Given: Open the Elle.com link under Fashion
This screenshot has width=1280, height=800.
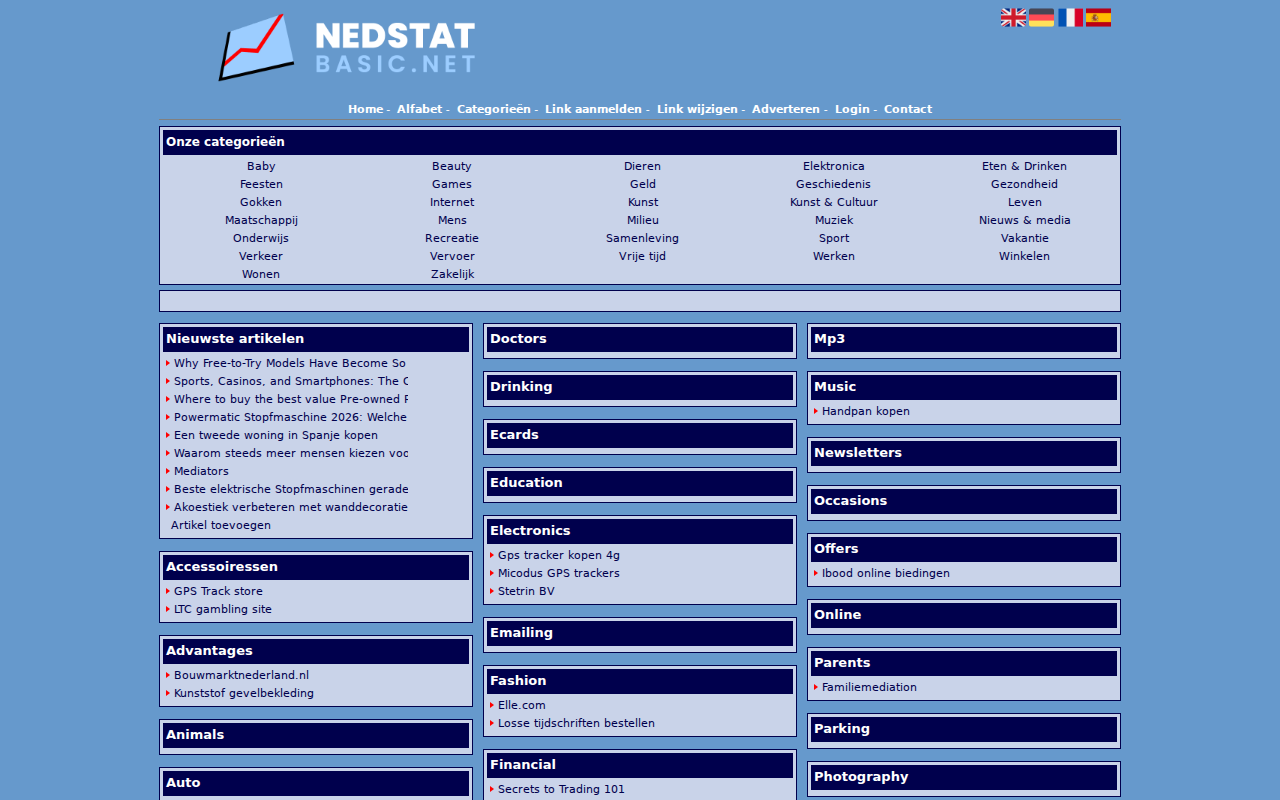Looking at the screenshot, I should coord(522,705).
